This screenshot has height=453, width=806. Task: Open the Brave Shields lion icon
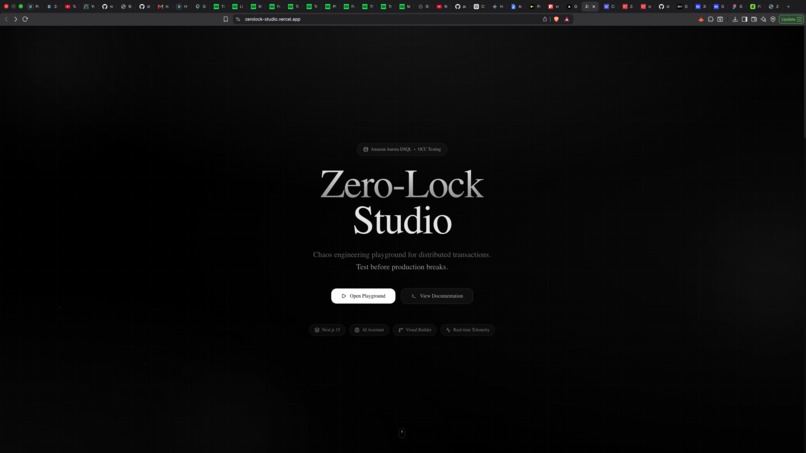[556, 19]
